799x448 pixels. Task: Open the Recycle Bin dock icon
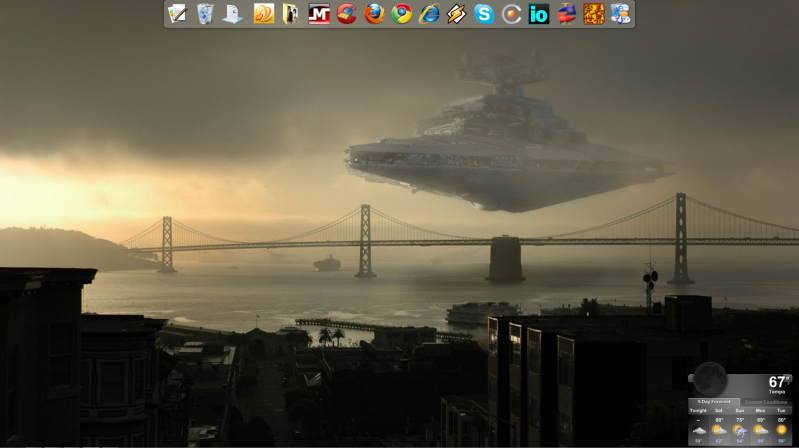[205, 14]
